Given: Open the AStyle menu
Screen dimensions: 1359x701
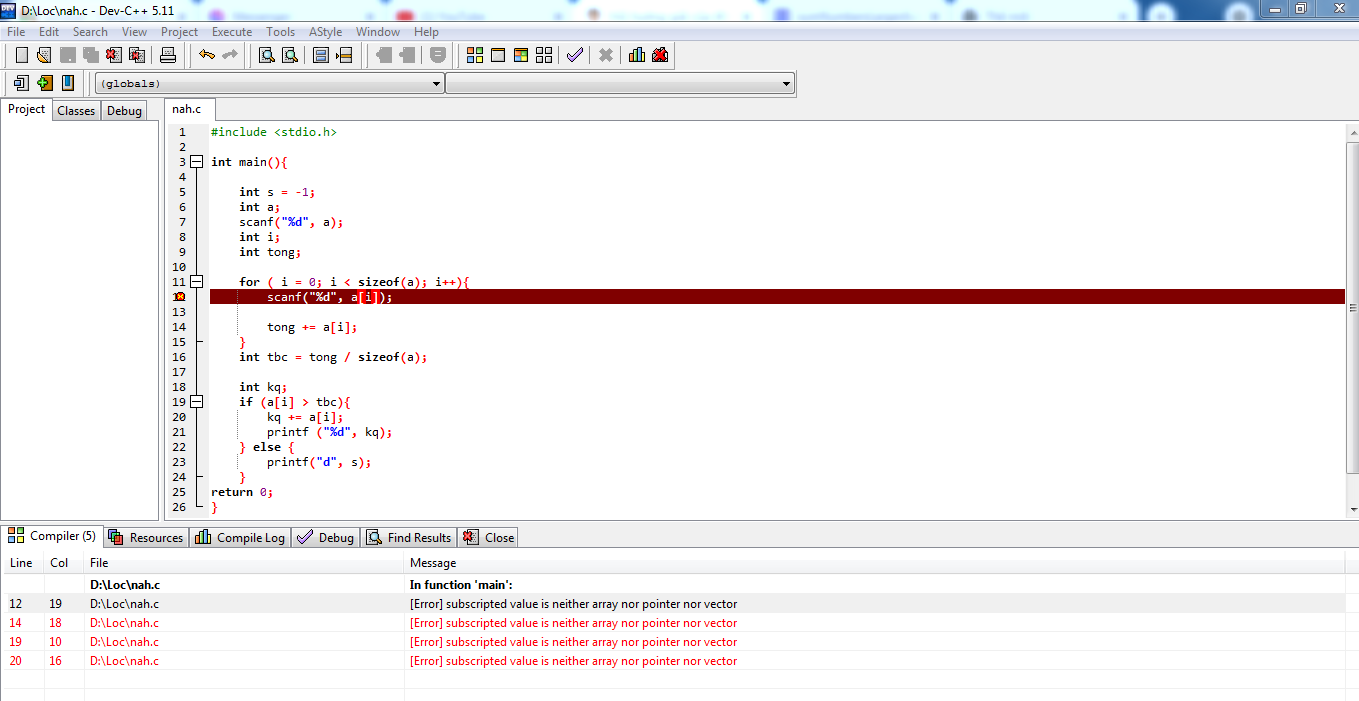Looking at the screenshot, I should coord(326,32).
